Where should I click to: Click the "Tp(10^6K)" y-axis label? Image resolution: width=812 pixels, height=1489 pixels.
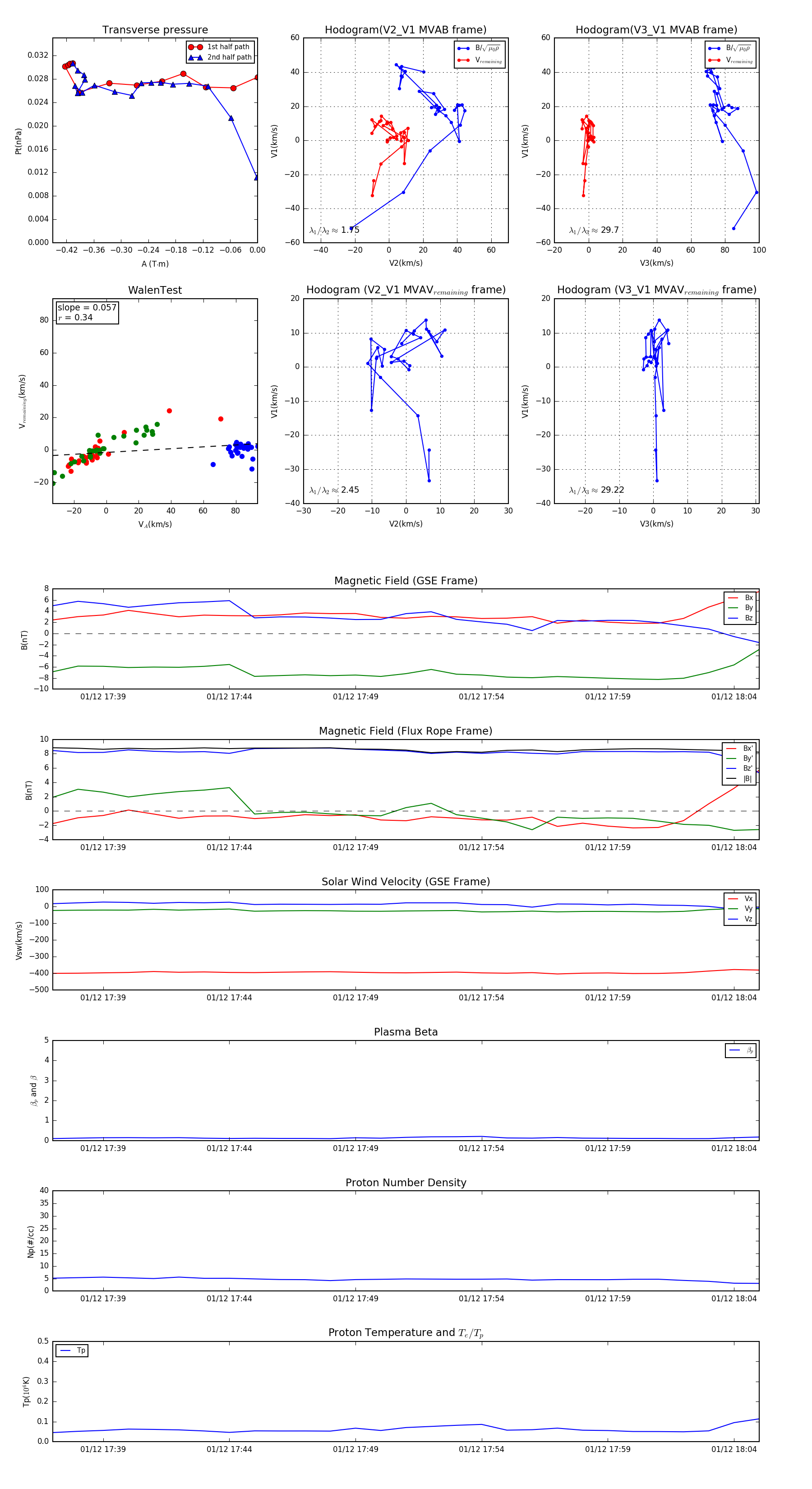(27, 1392)
